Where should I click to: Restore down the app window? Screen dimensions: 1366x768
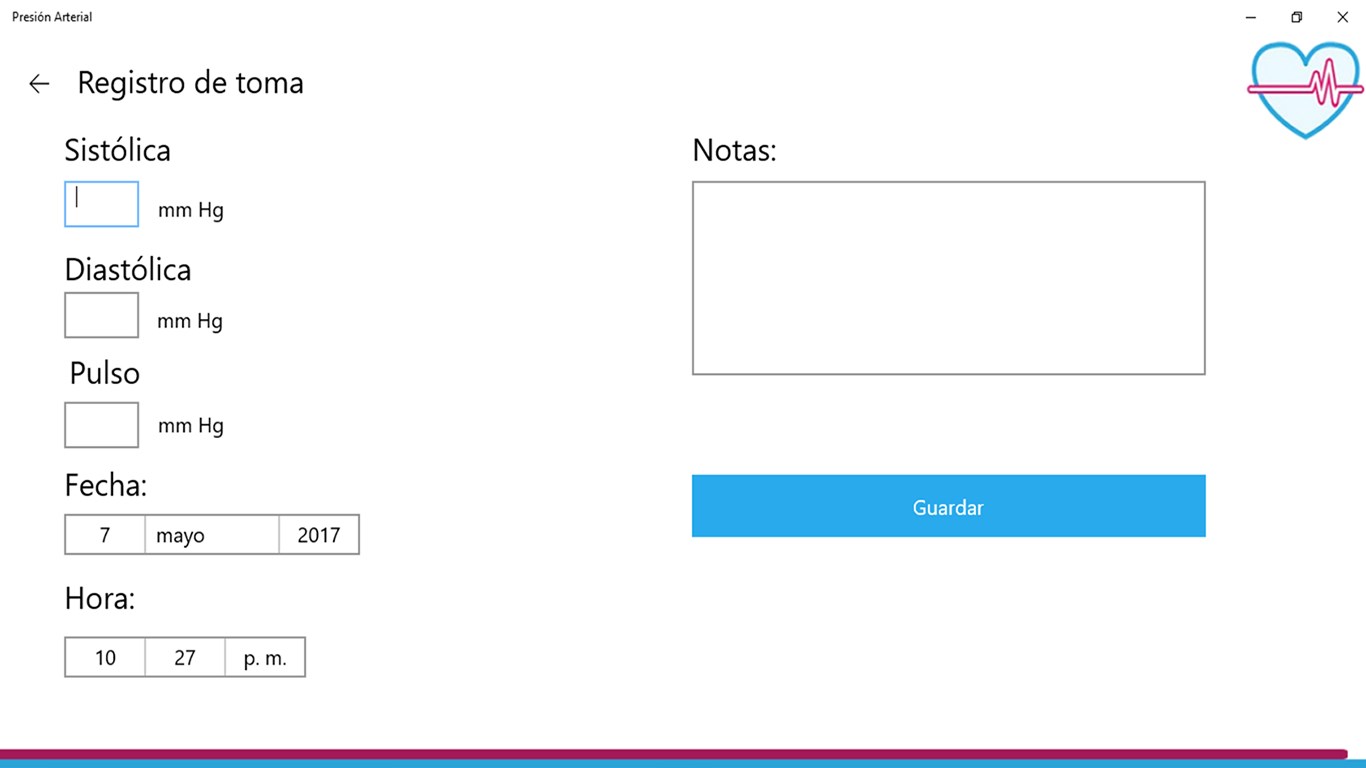tap(1296, 17)
